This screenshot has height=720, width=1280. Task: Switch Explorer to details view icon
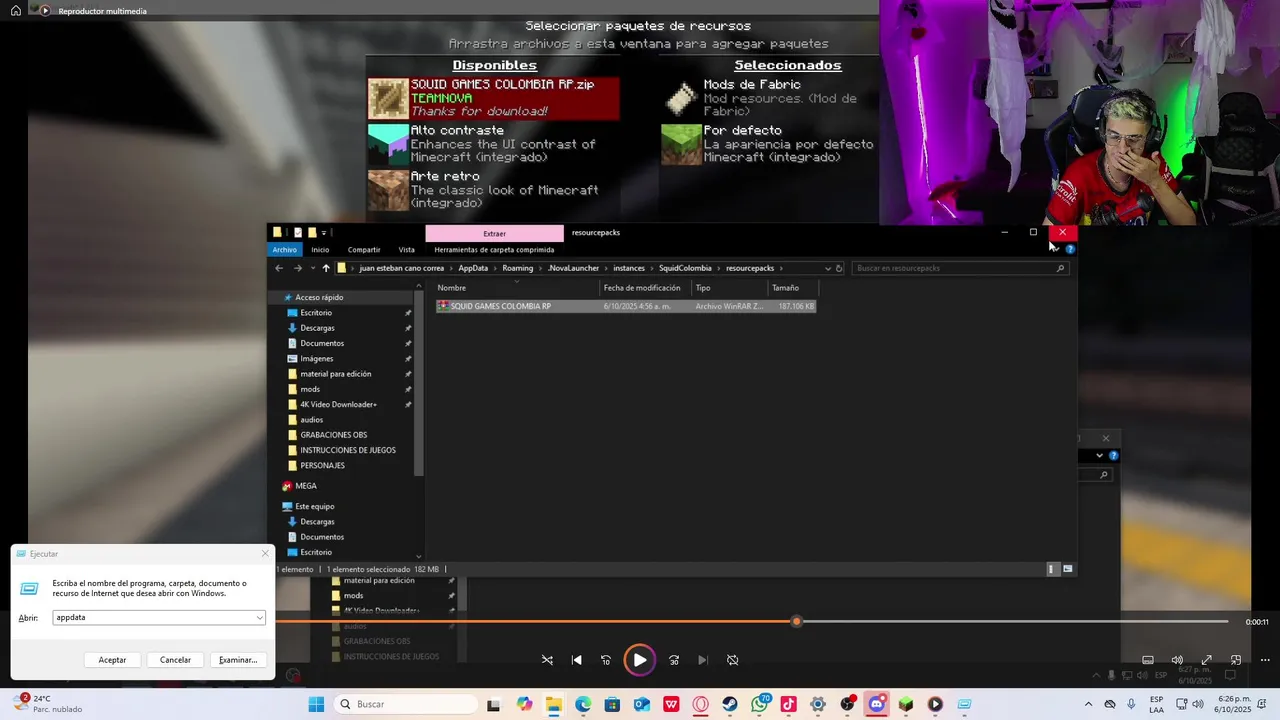[1051, 569]
